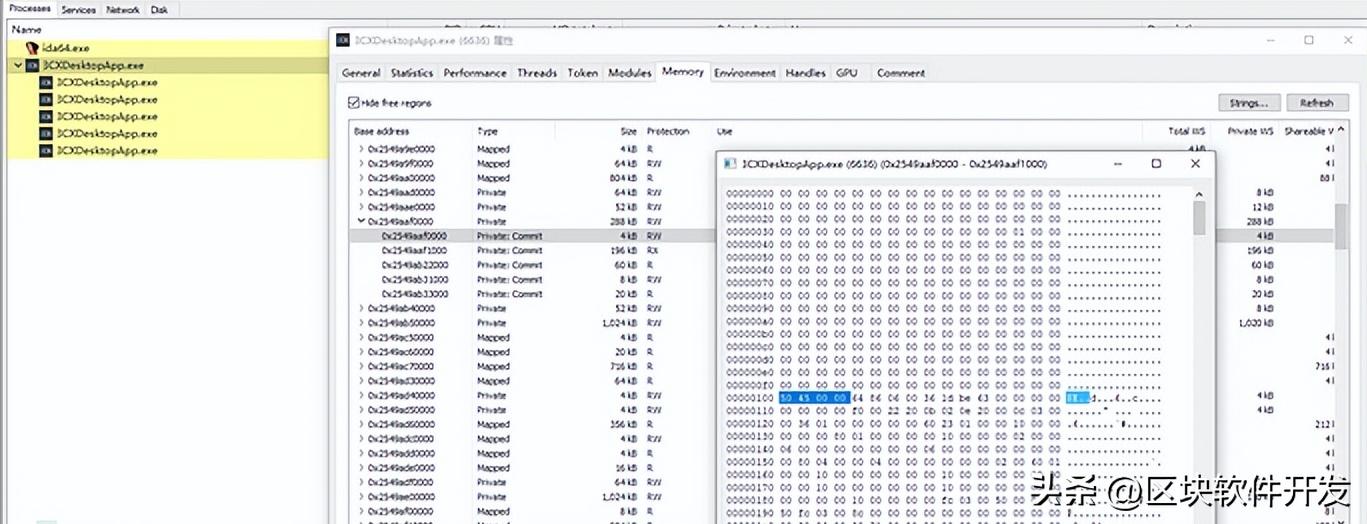
Task: Select the first child ICXDesktopApp.exe icon
Action: click(46, 82)
